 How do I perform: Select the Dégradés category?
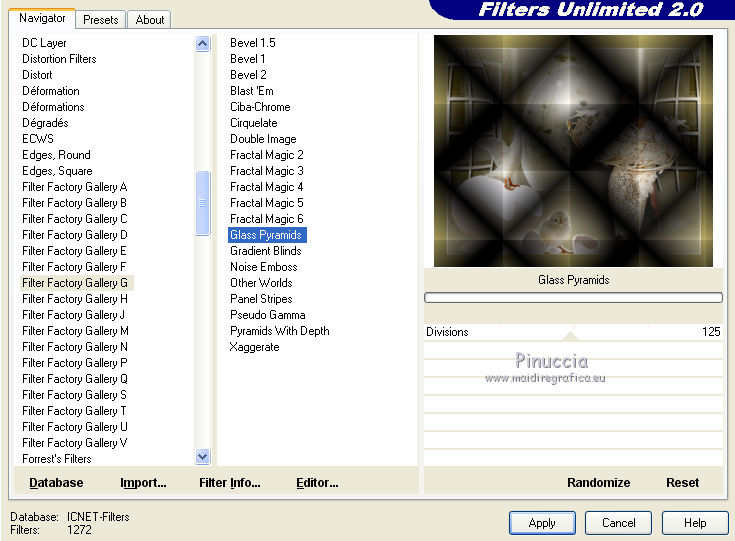[x=45, y=122]
